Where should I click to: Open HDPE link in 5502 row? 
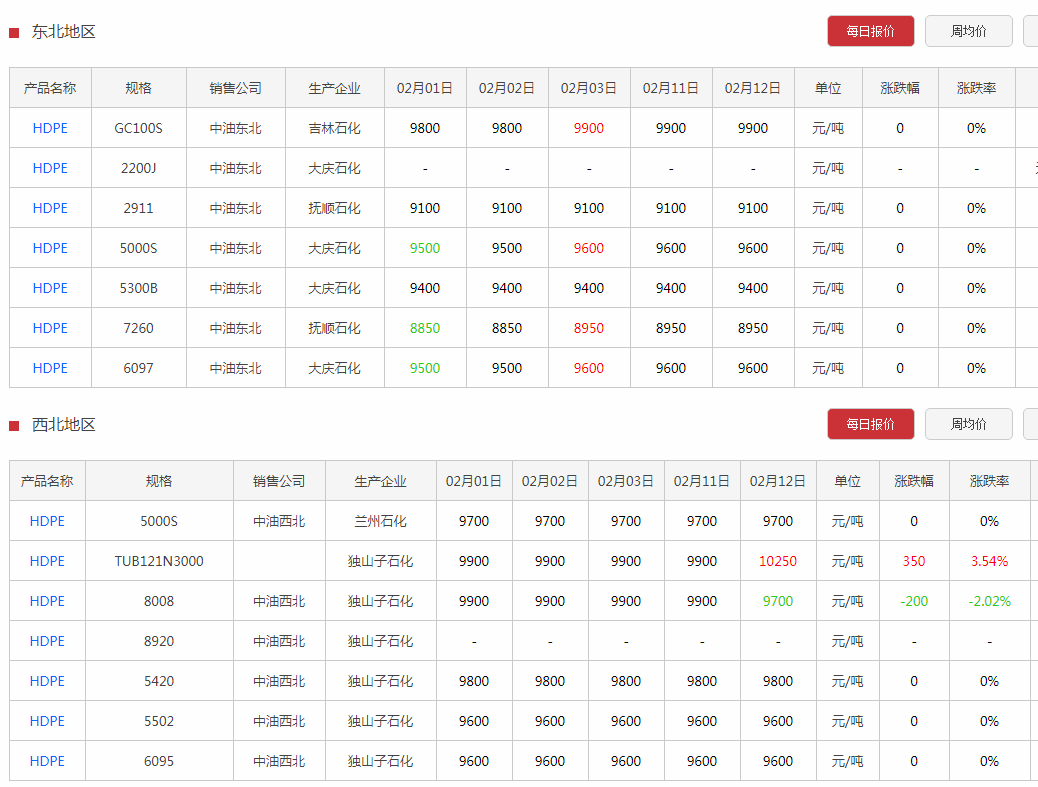47,721
